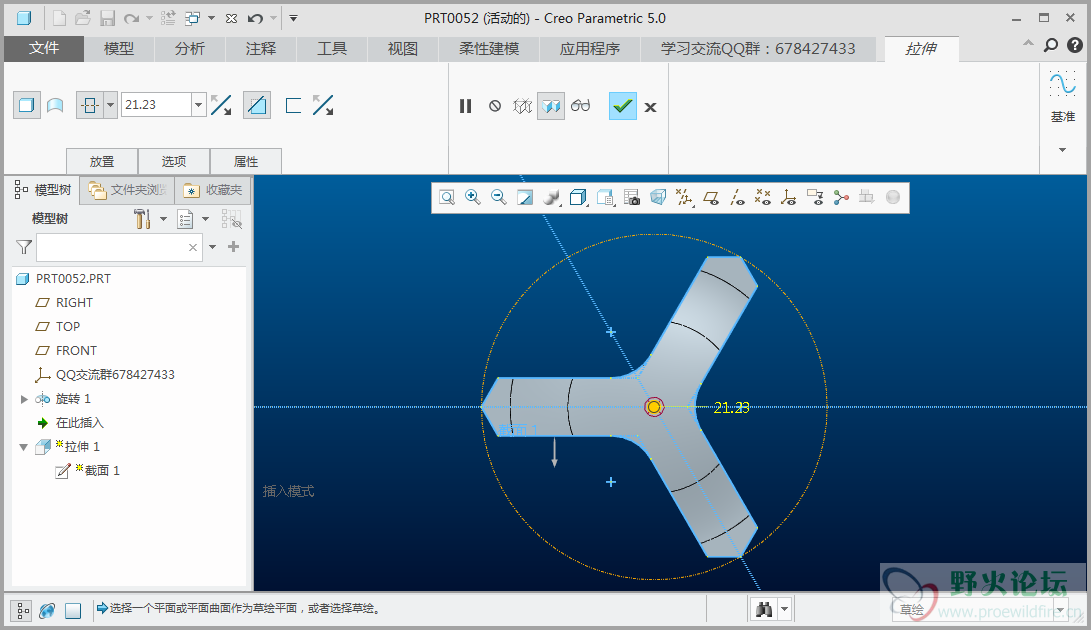The height and width of the screenshot is (630, 1091).
Task: Switch to 工具 ribbon tab
Action: (x=332, y=49)
